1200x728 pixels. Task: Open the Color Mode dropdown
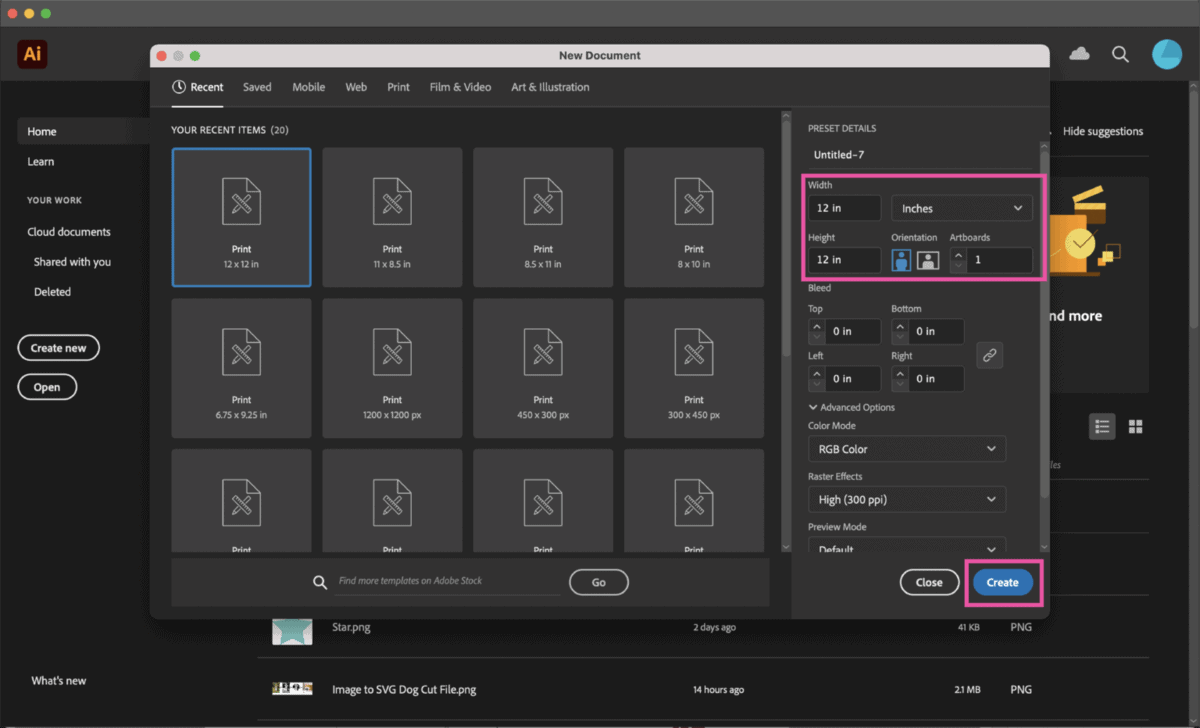pyautogui.click(x=906, y=448)
